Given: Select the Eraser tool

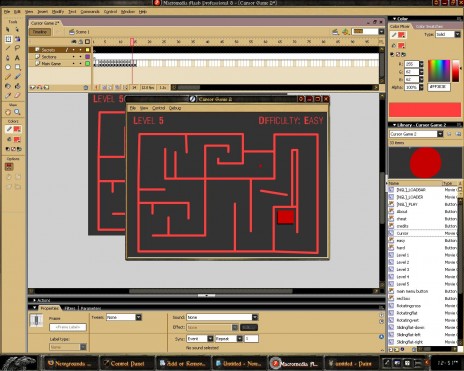Looking at the screenshot, I should tap(17, 95).
